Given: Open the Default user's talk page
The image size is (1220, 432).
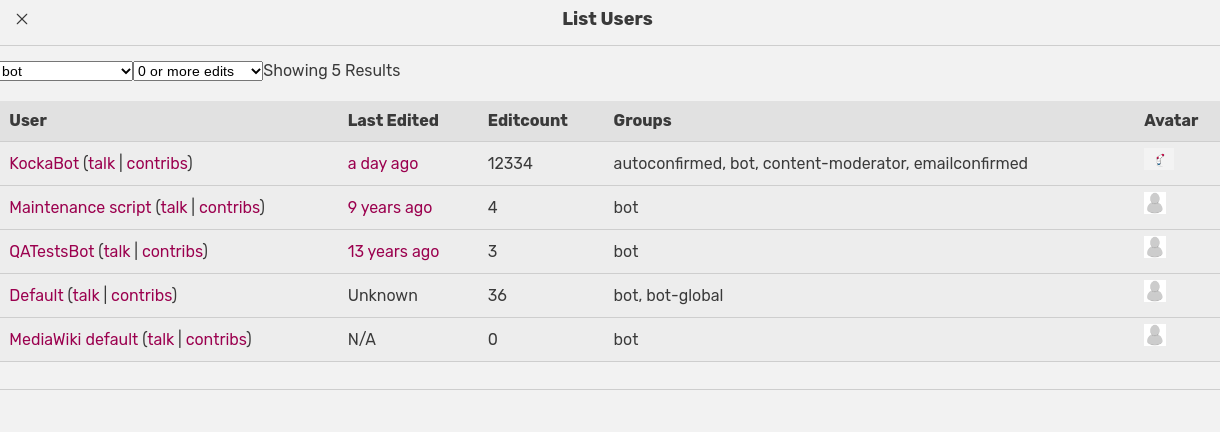Looking at the screenshot, I should point(86,295).
